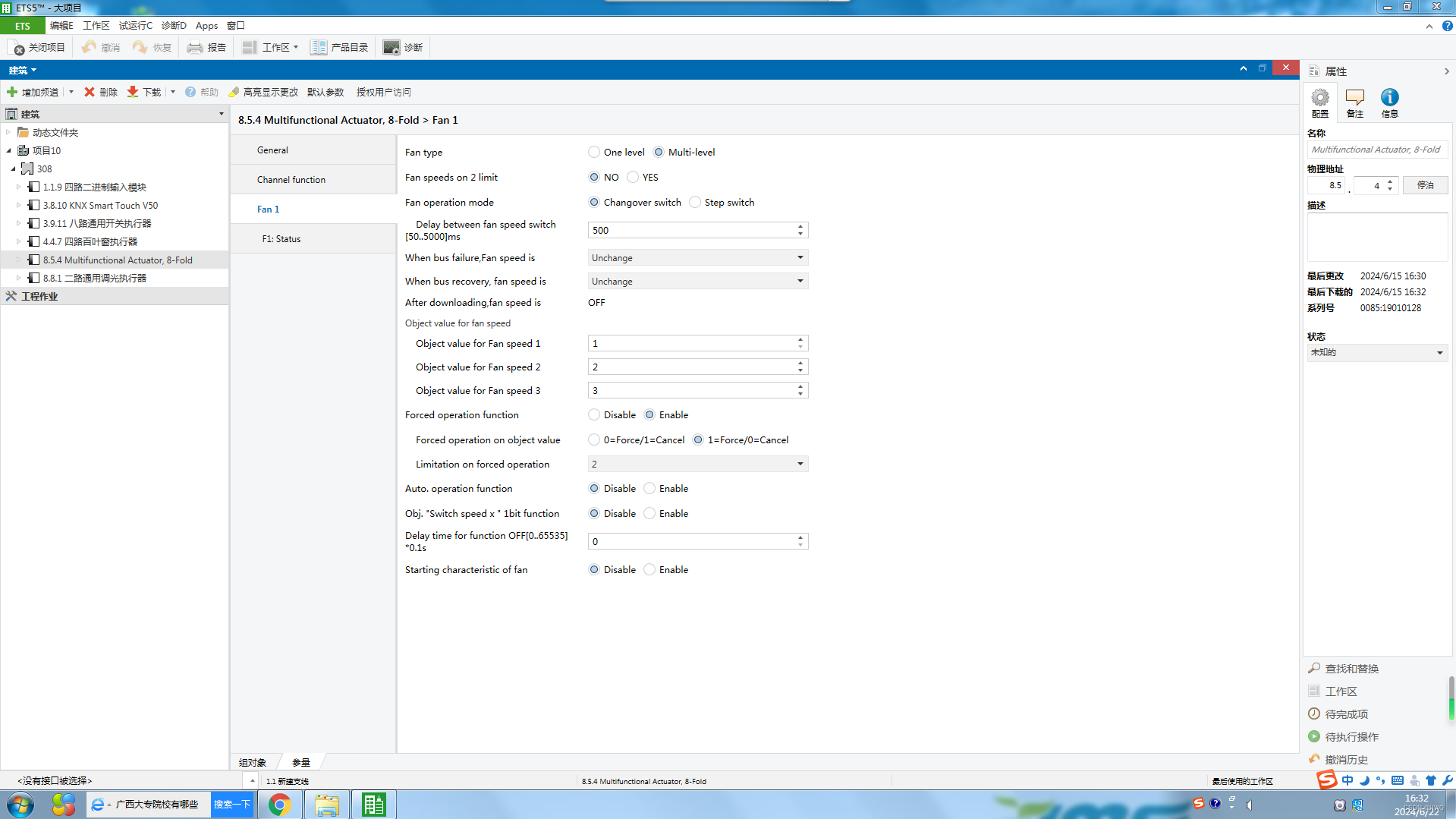Enable the Auto. operation function

[x=649, y=489]
